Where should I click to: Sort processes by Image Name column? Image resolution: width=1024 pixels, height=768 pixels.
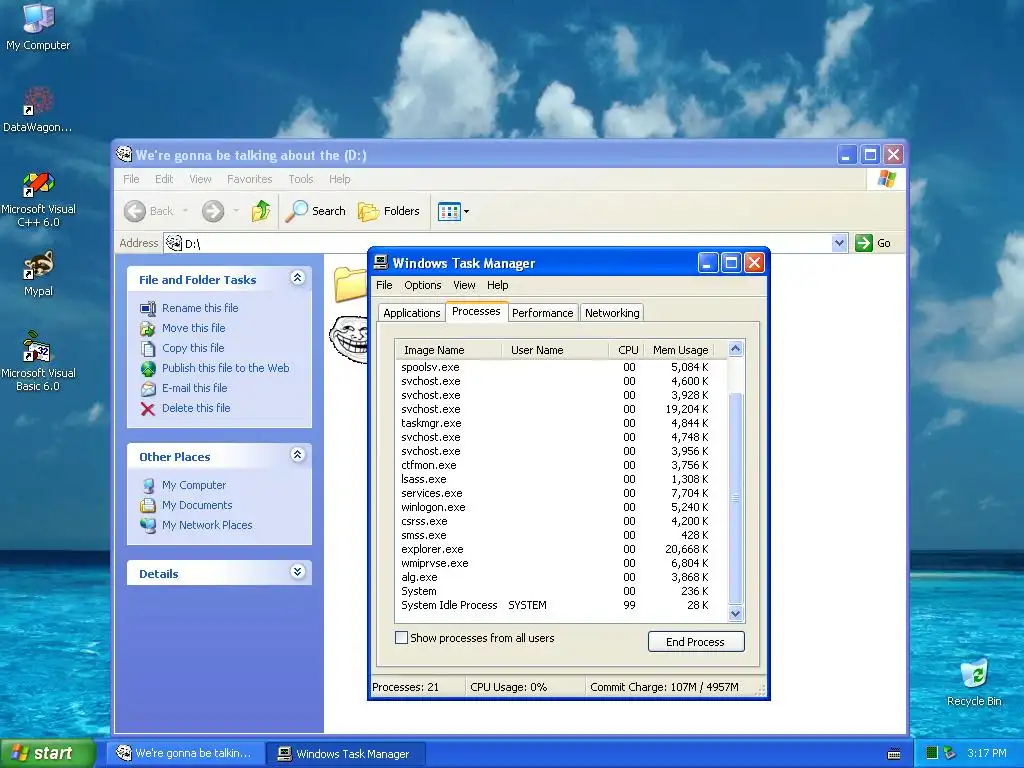(449, 350)
